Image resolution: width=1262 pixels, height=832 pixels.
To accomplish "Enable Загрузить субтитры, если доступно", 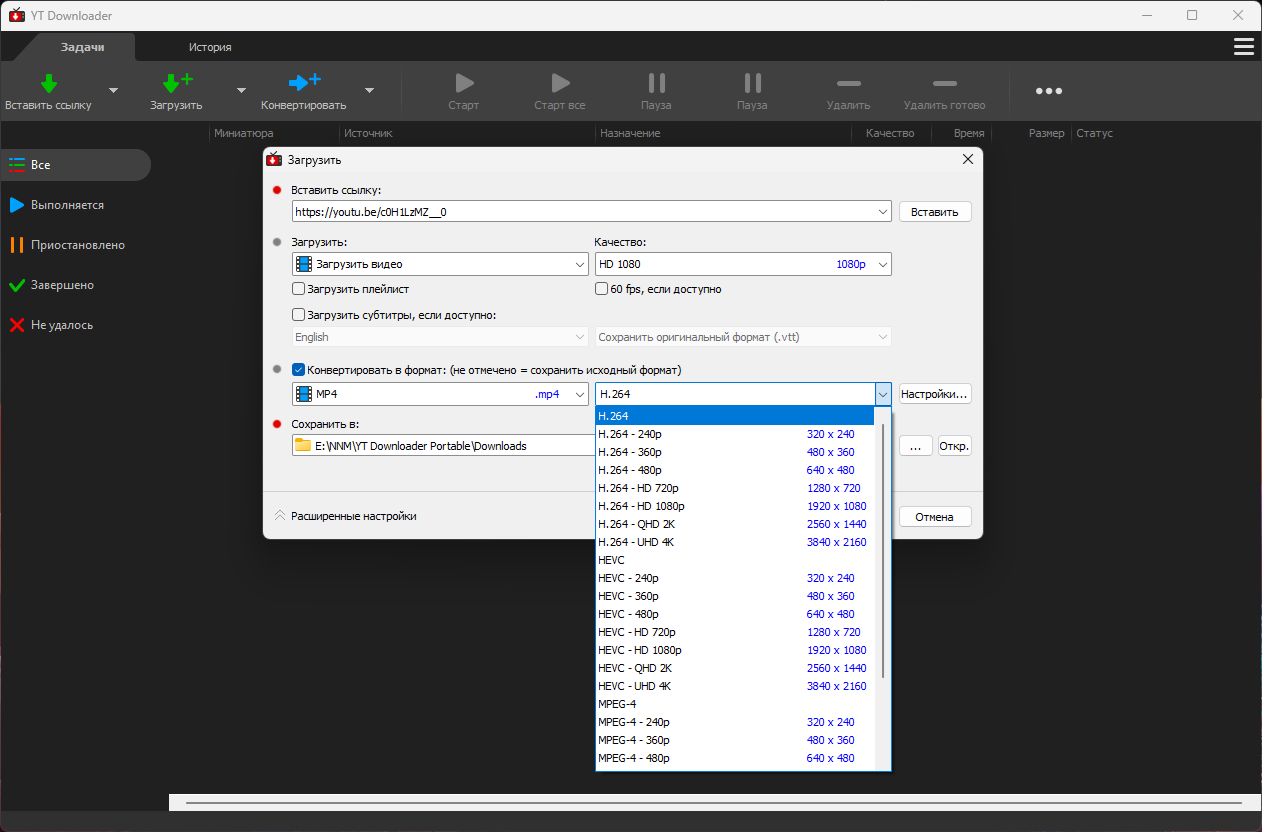I will pos(298,315).
